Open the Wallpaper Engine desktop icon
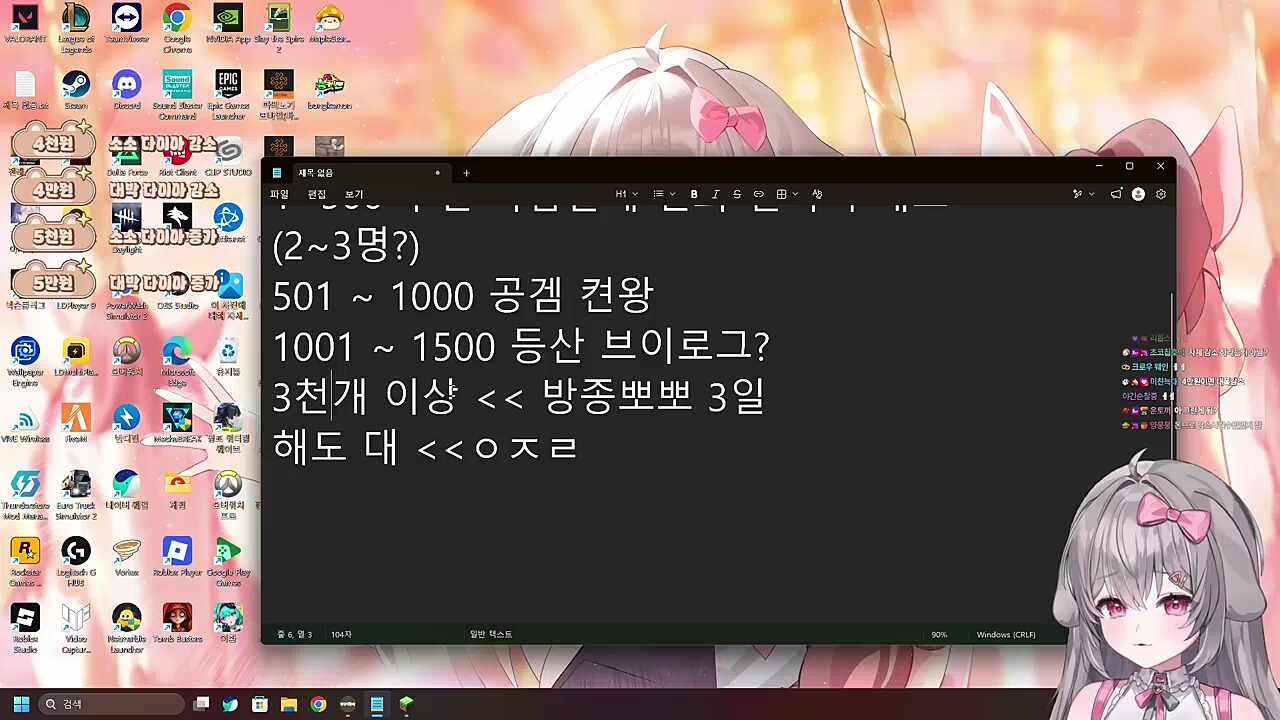1280x720 pixels. point(24,361)
